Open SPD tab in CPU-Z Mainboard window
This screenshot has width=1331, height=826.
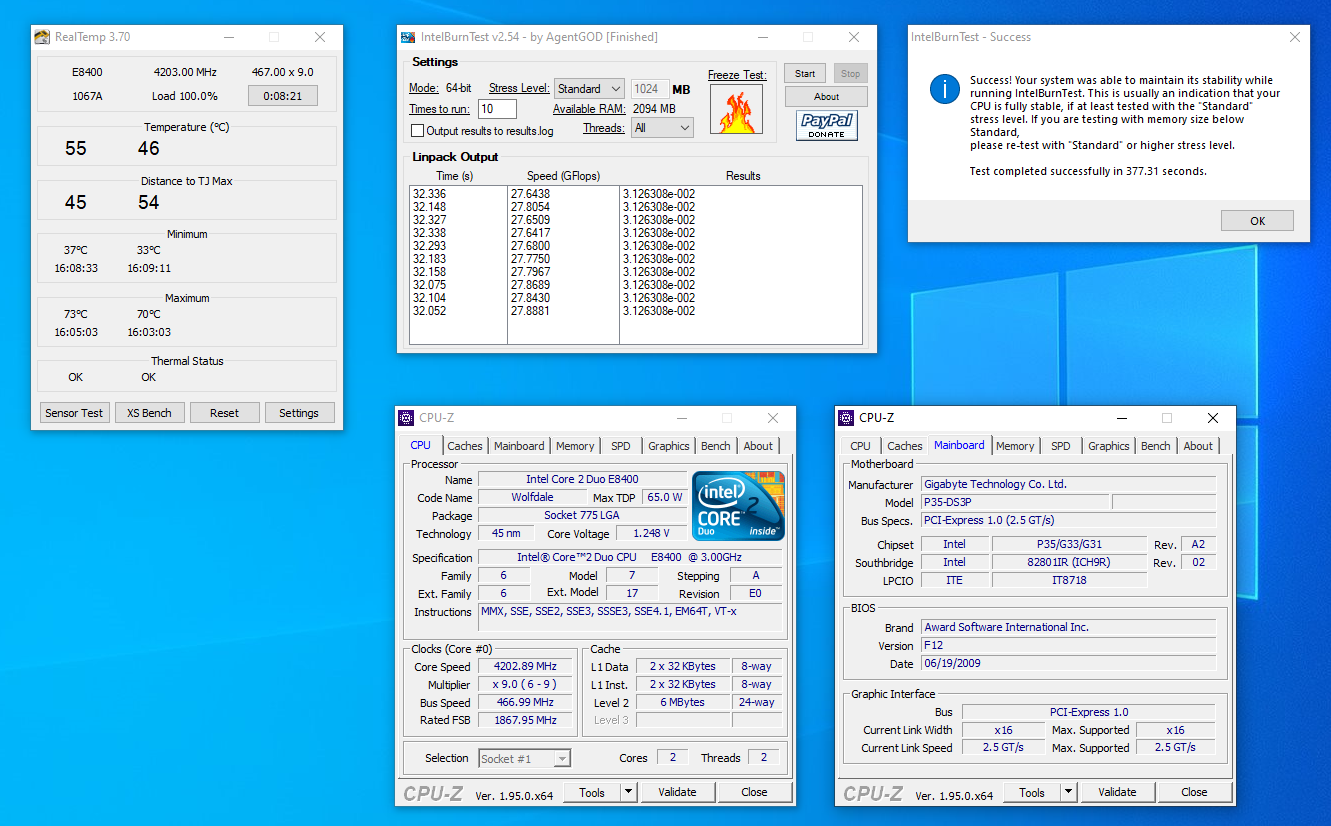(1061, 446)
